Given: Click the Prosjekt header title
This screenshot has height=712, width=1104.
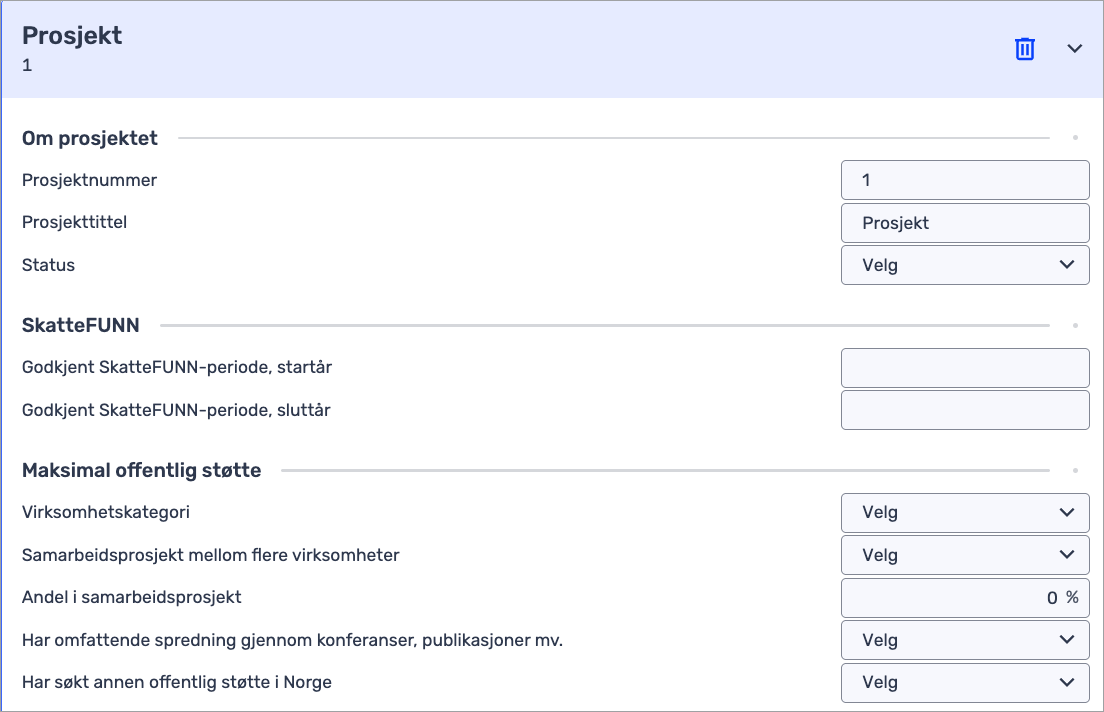Looking at the screenshot, I should click(72, 36).
